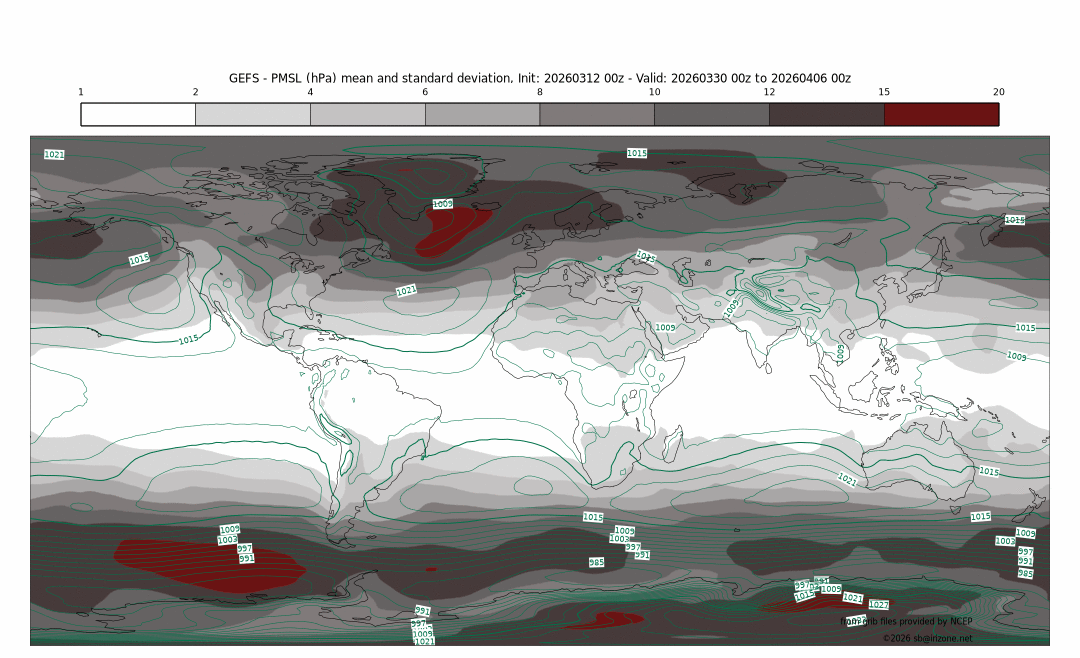Click the GEFS PMSL chart title text
The image size is (1080, 658).
tap(540, 78)
